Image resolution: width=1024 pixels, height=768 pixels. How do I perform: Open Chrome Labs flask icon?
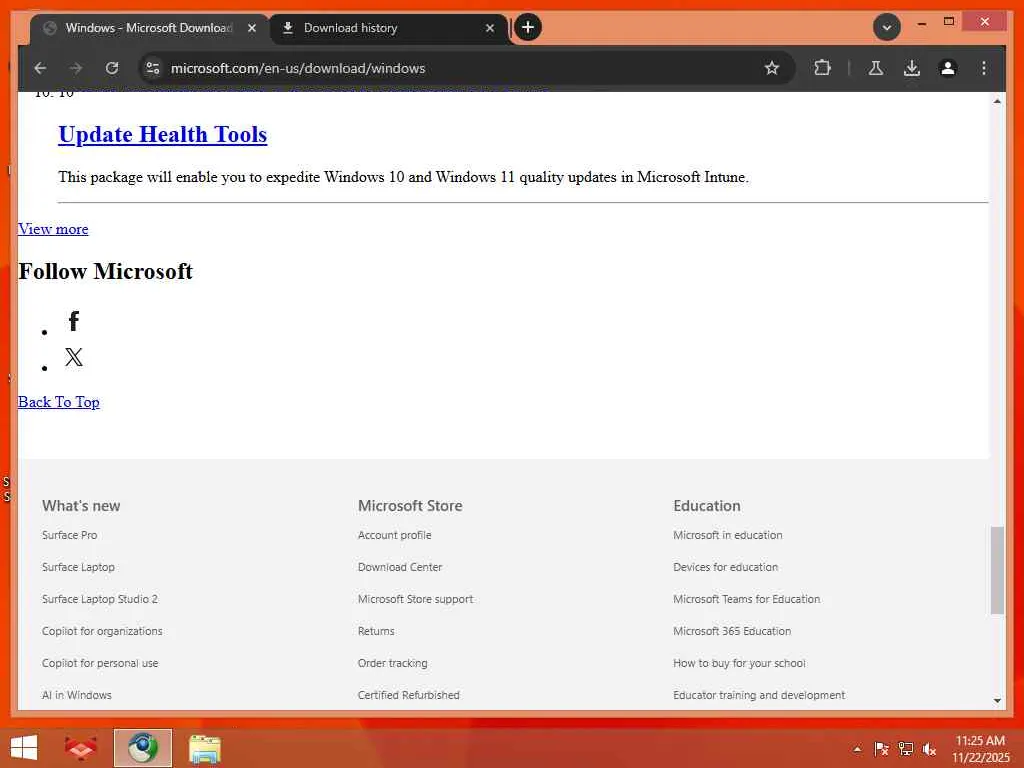tap(876, 68)
